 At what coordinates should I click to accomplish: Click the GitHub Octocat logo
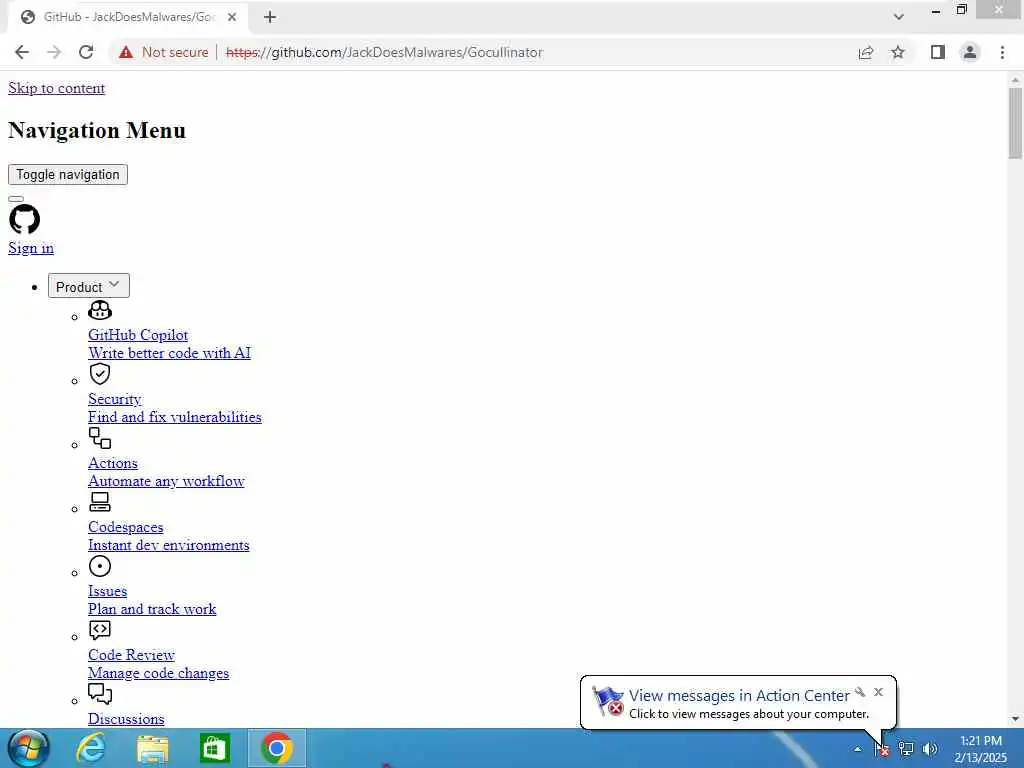(25, 219)
